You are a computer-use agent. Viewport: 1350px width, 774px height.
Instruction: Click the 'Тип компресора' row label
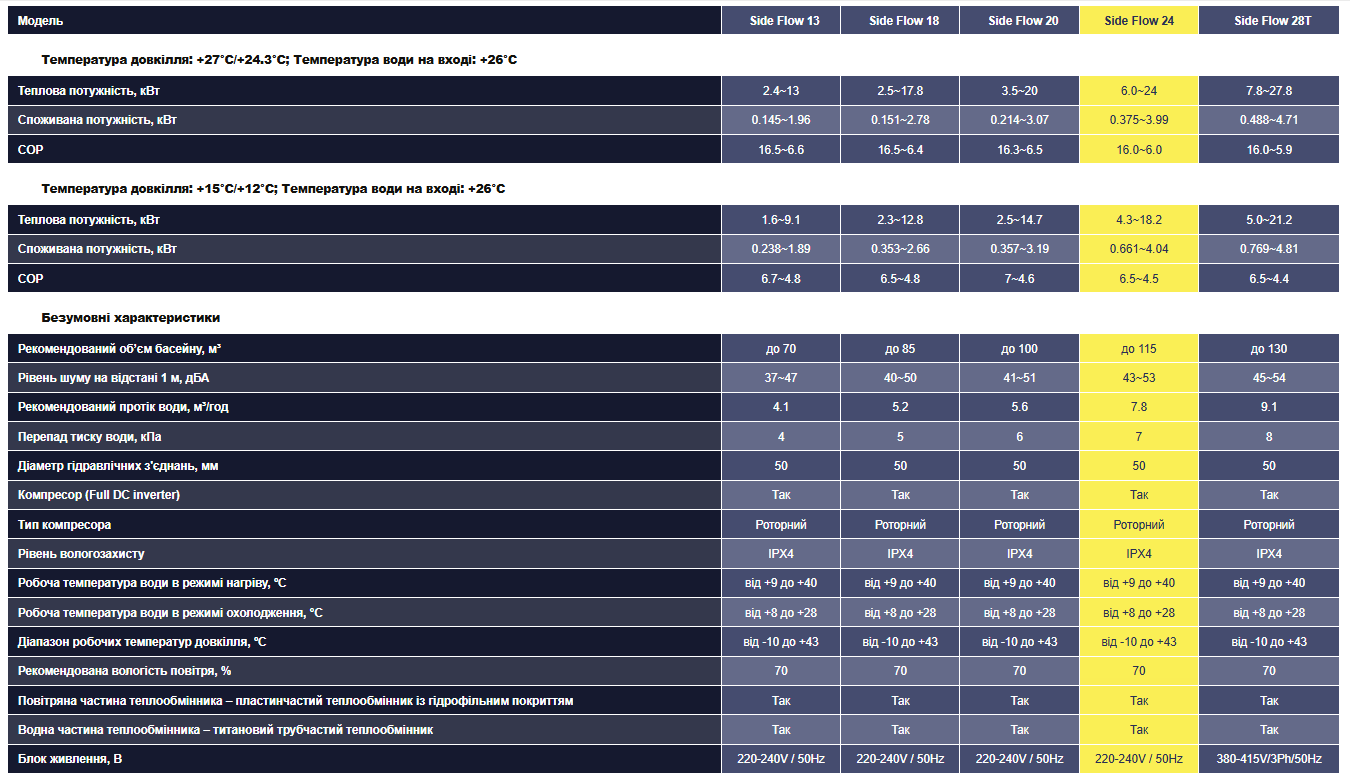[64, 525]
